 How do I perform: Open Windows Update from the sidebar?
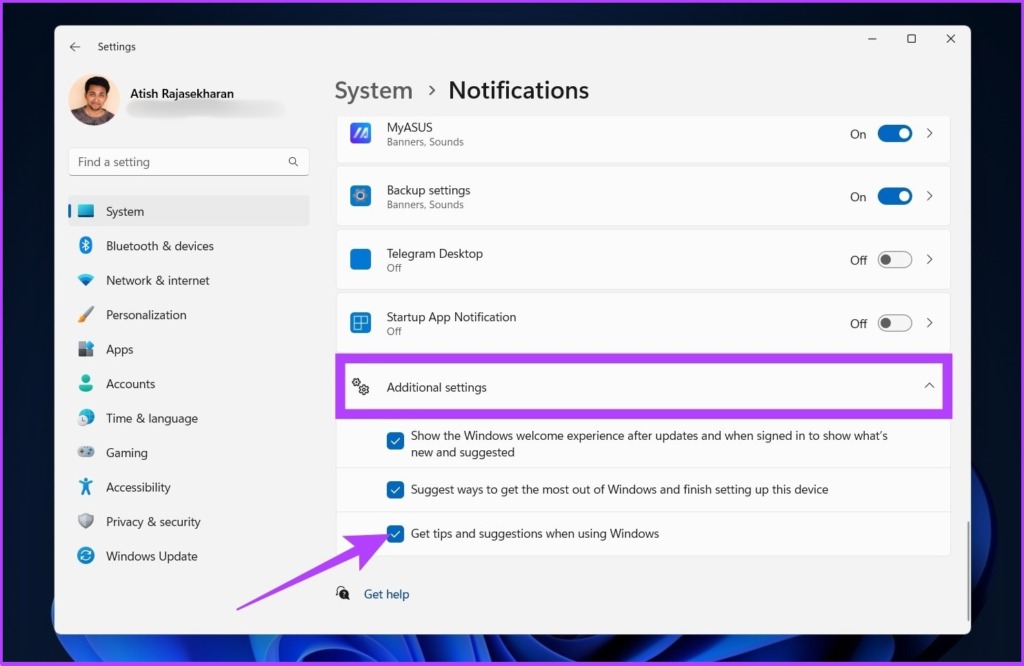(151, 556)
